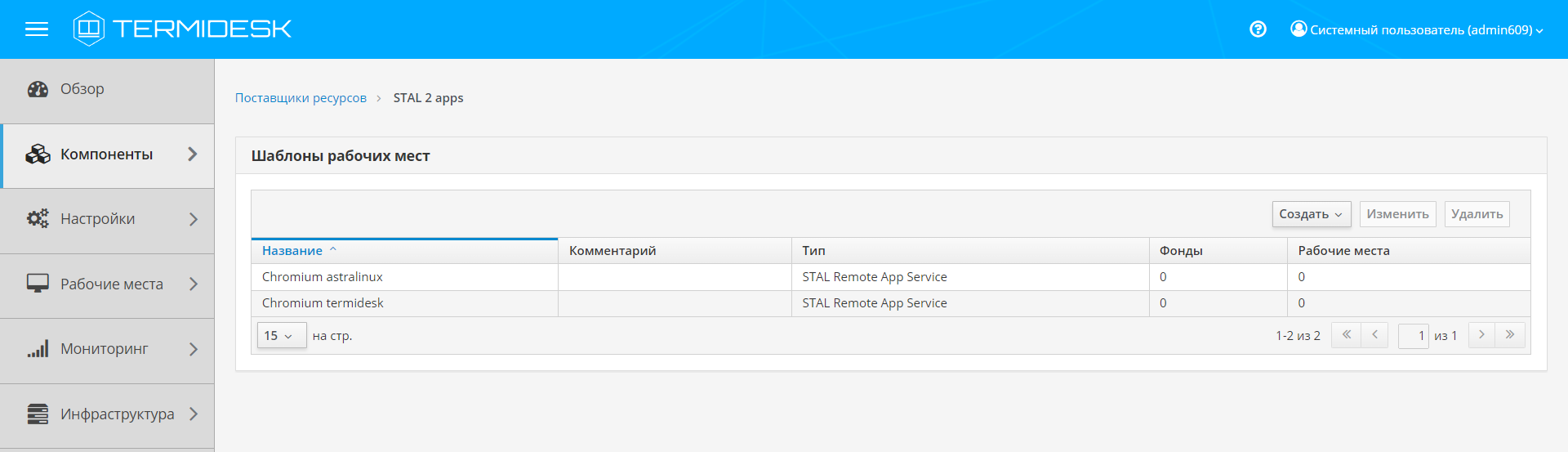The image size is (1568, 452).
Task: Change rows per page dropdown from 15
Action: (x=282, y=336)
